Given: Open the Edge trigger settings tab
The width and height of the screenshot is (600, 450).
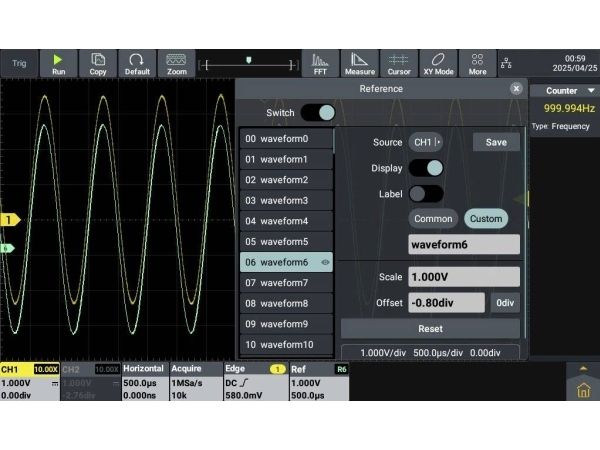Looking at the screenshot, I should pos(256,382).
